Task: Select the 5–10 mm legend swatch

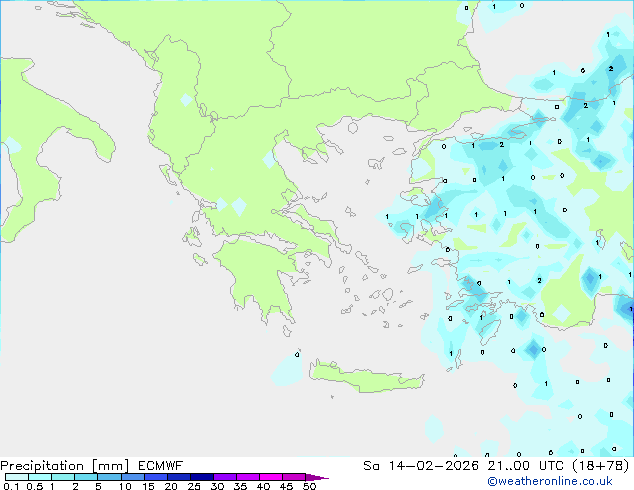Action: (109, 477)
